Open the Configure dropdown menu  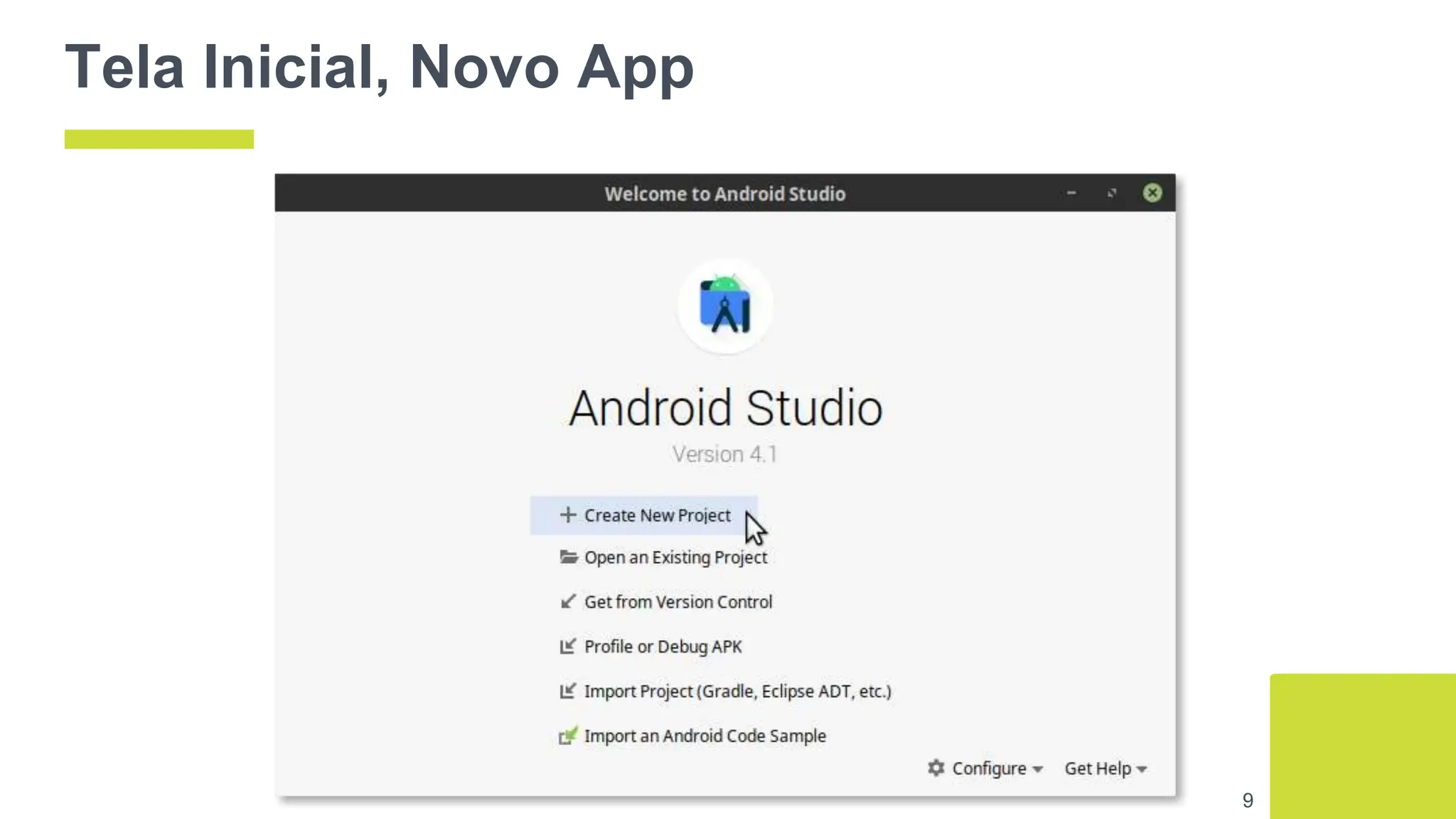[x=985, y=769]
